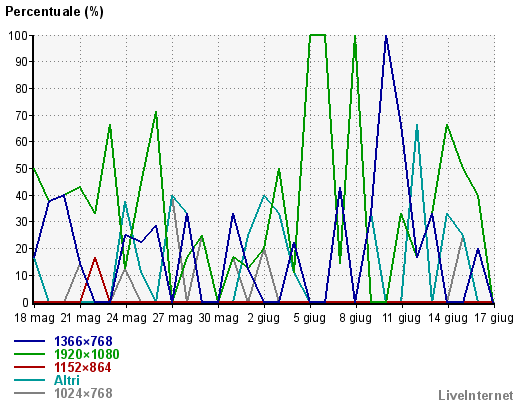The image size is (520, 405).
Task: Open the LiveInternet watermark link
Action: click(x=476, y=396)
